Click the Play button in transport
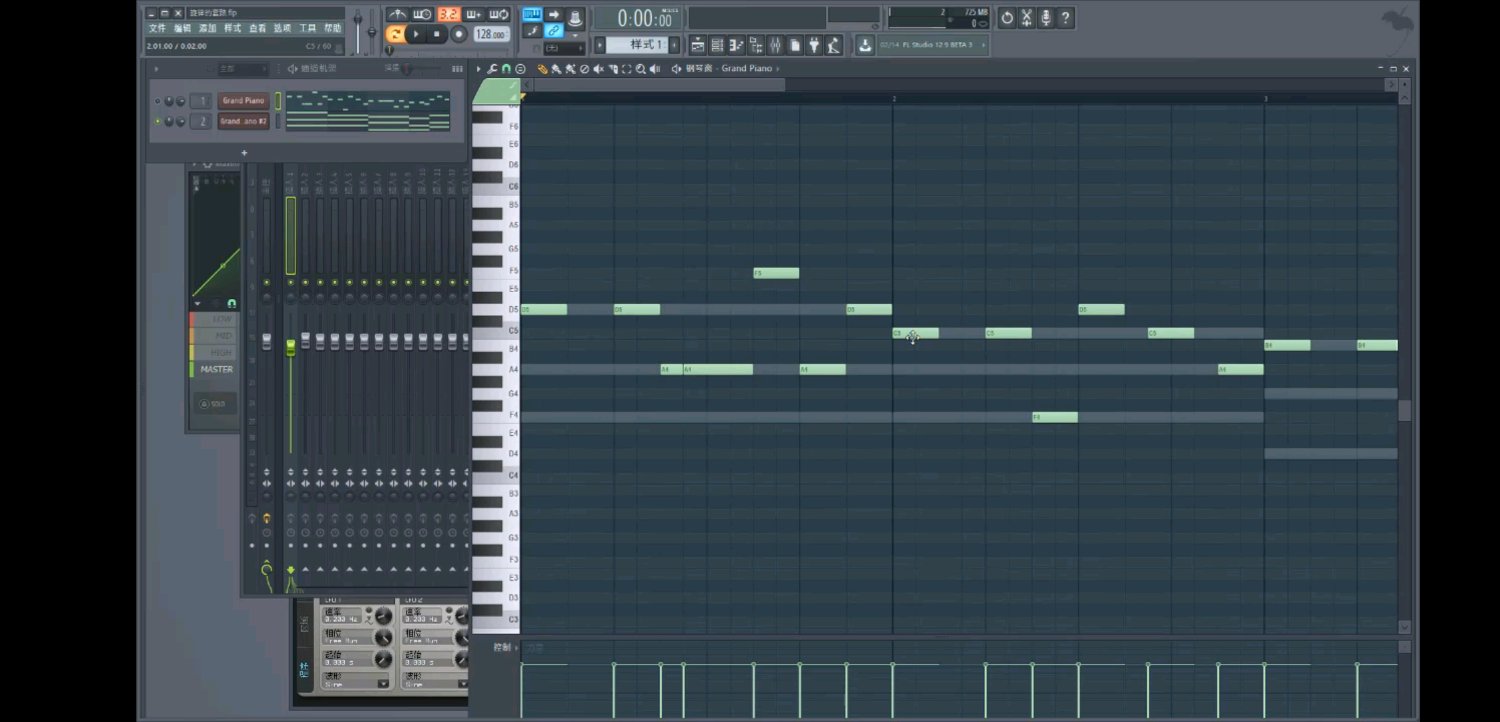The width and height of the screenshot is (1500, 722). click(416, 34)
